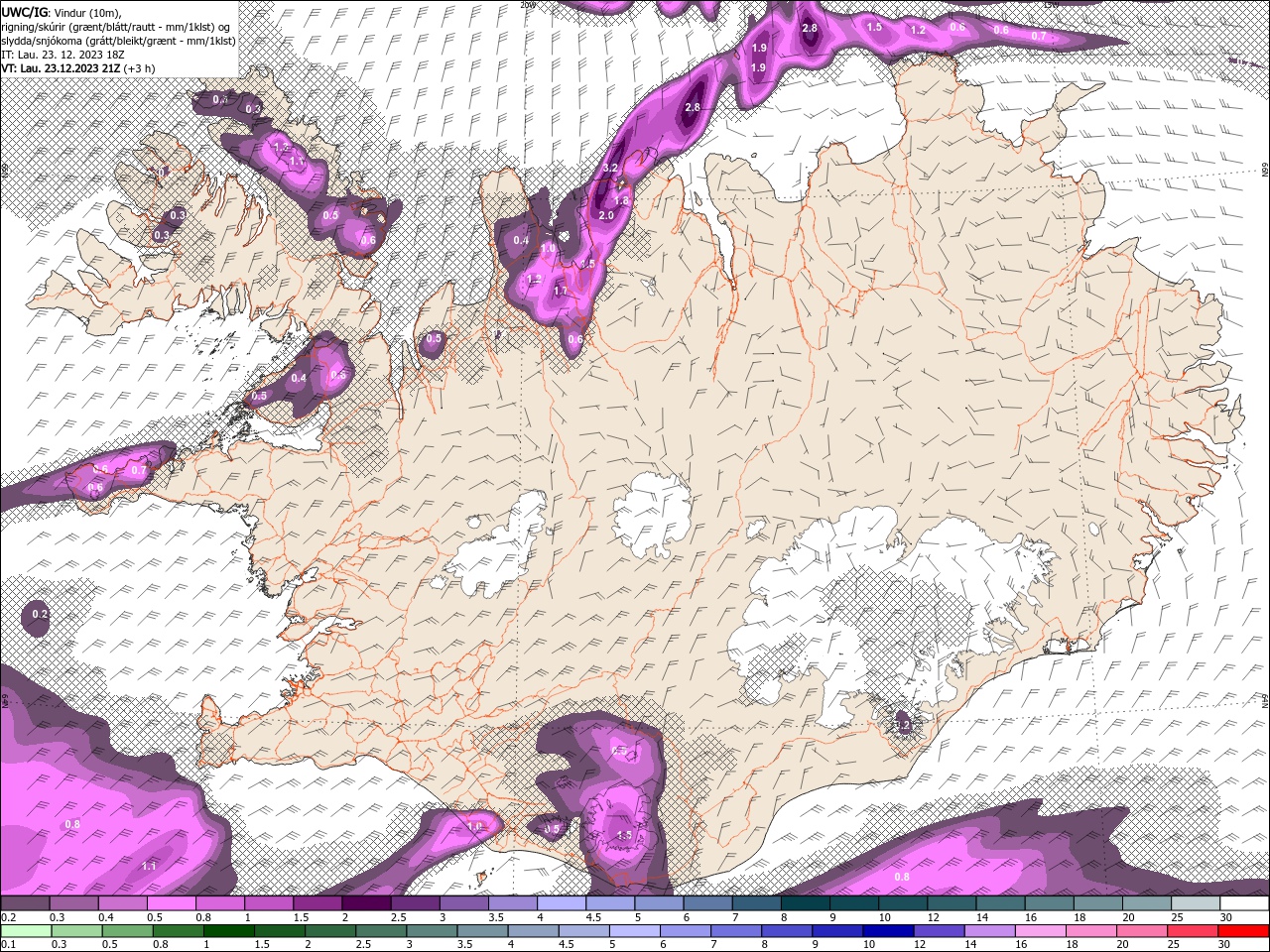Click the bold "VT: Lau. 23.12.2023 21Z" valid time

[x=62, y=68]
